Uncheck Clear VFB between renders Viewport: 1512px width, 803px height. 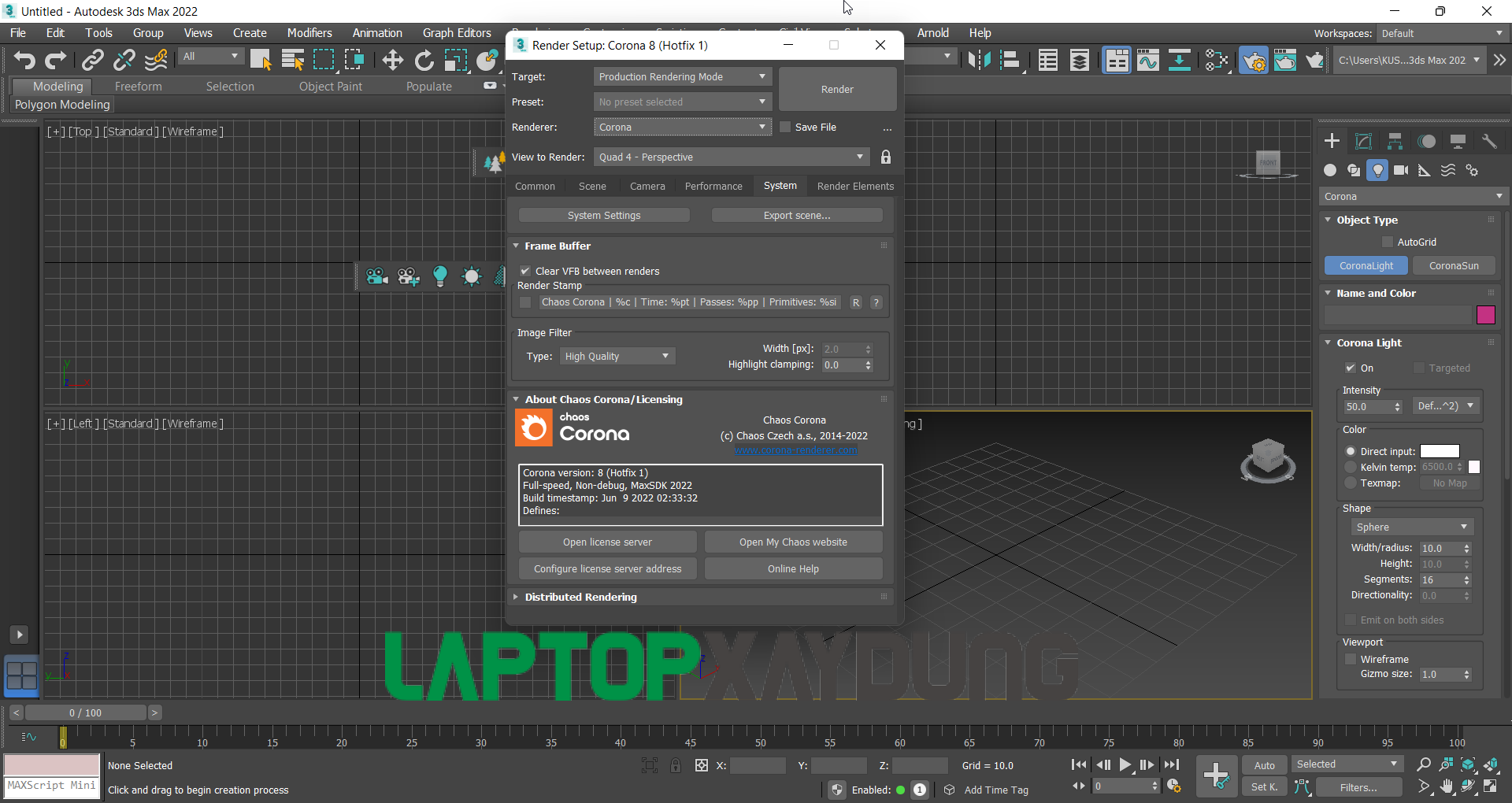click(x=524, y=271)
